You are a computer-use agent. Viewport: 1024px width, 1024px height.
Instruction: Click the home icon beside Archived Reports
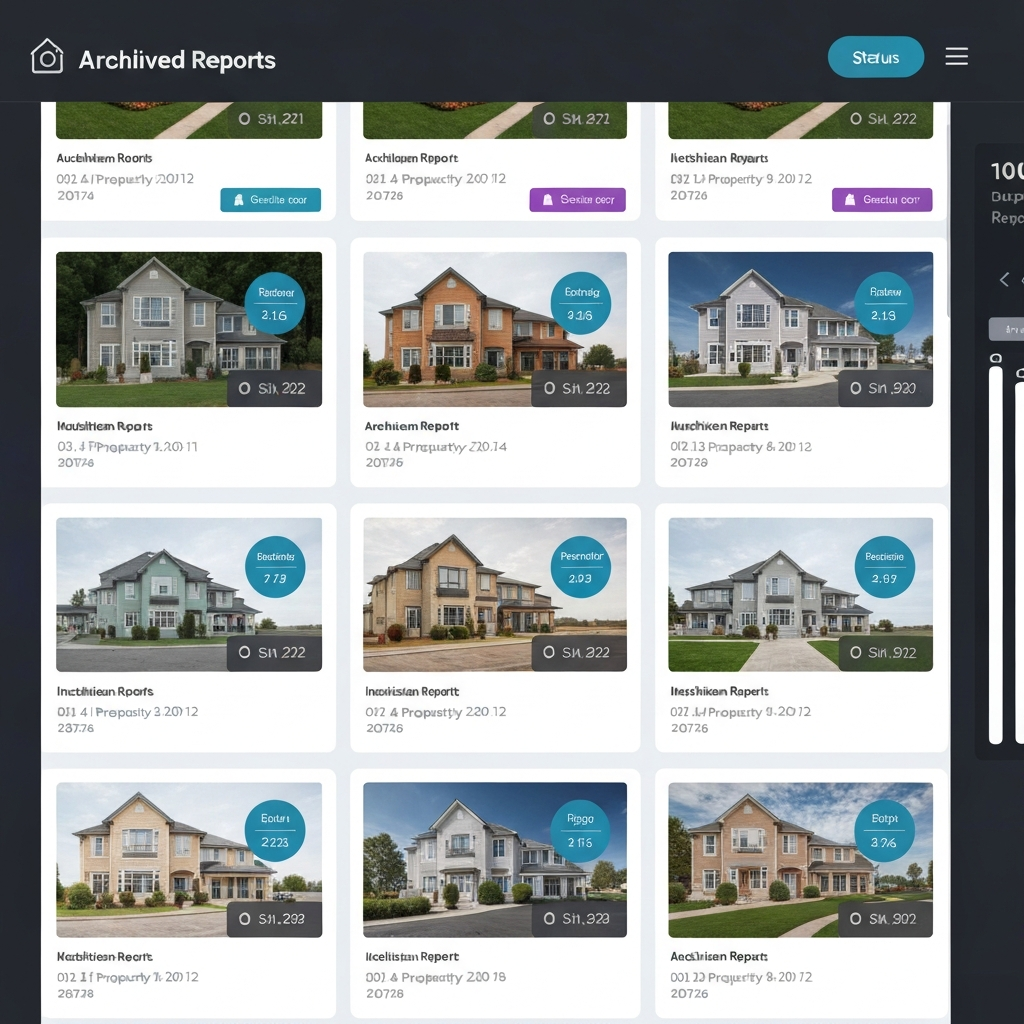[x=47, y=57]
